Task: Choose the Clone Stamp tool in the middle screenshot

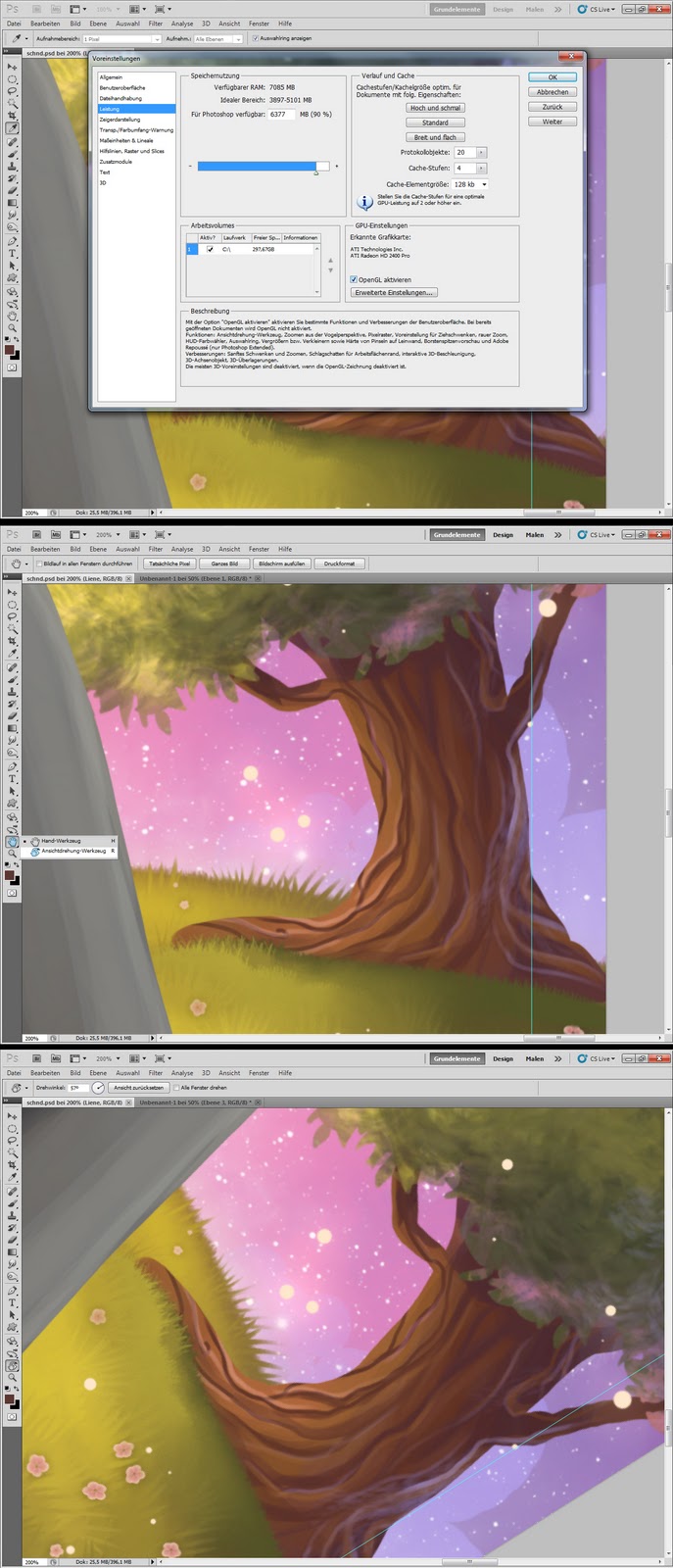Action: [x=13, y=692]
